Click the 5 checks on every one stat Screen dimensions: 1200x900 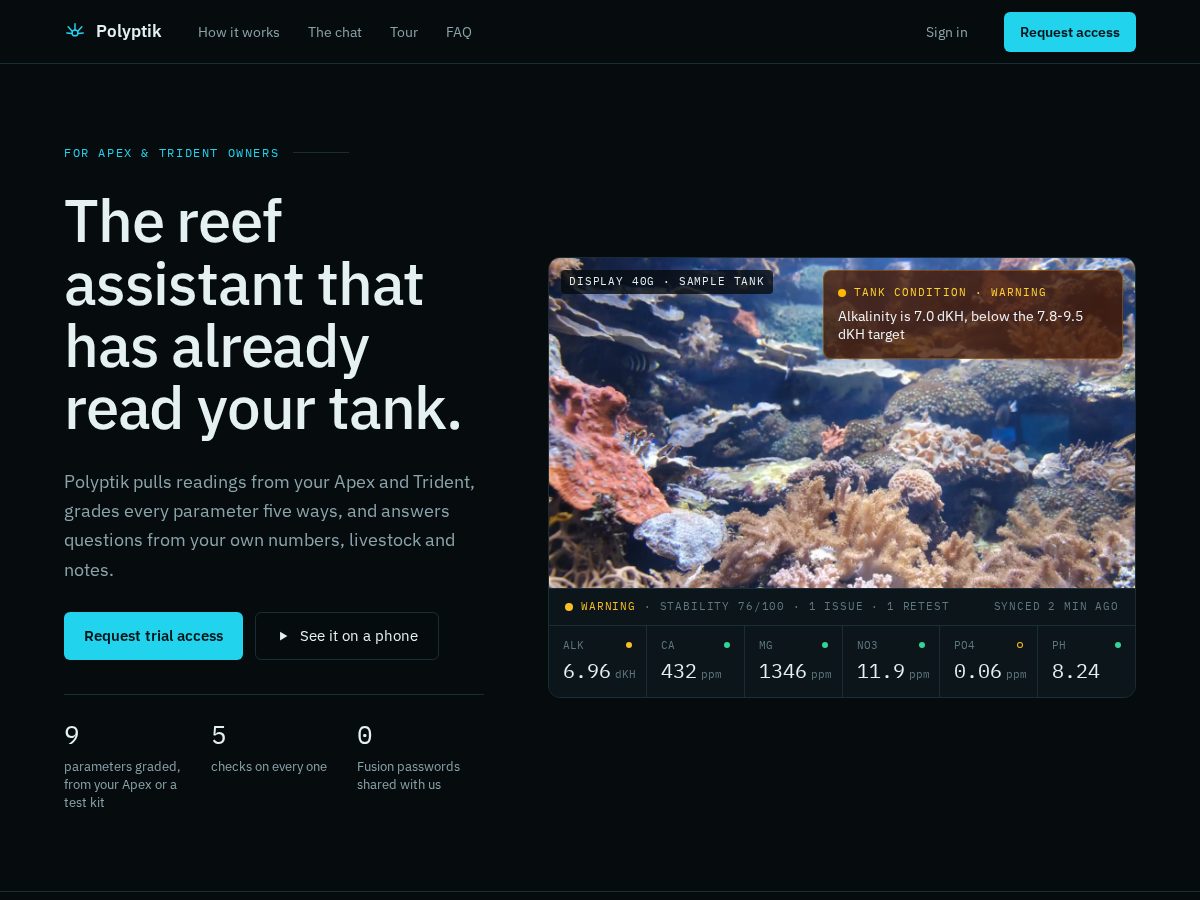click(269, 748)
